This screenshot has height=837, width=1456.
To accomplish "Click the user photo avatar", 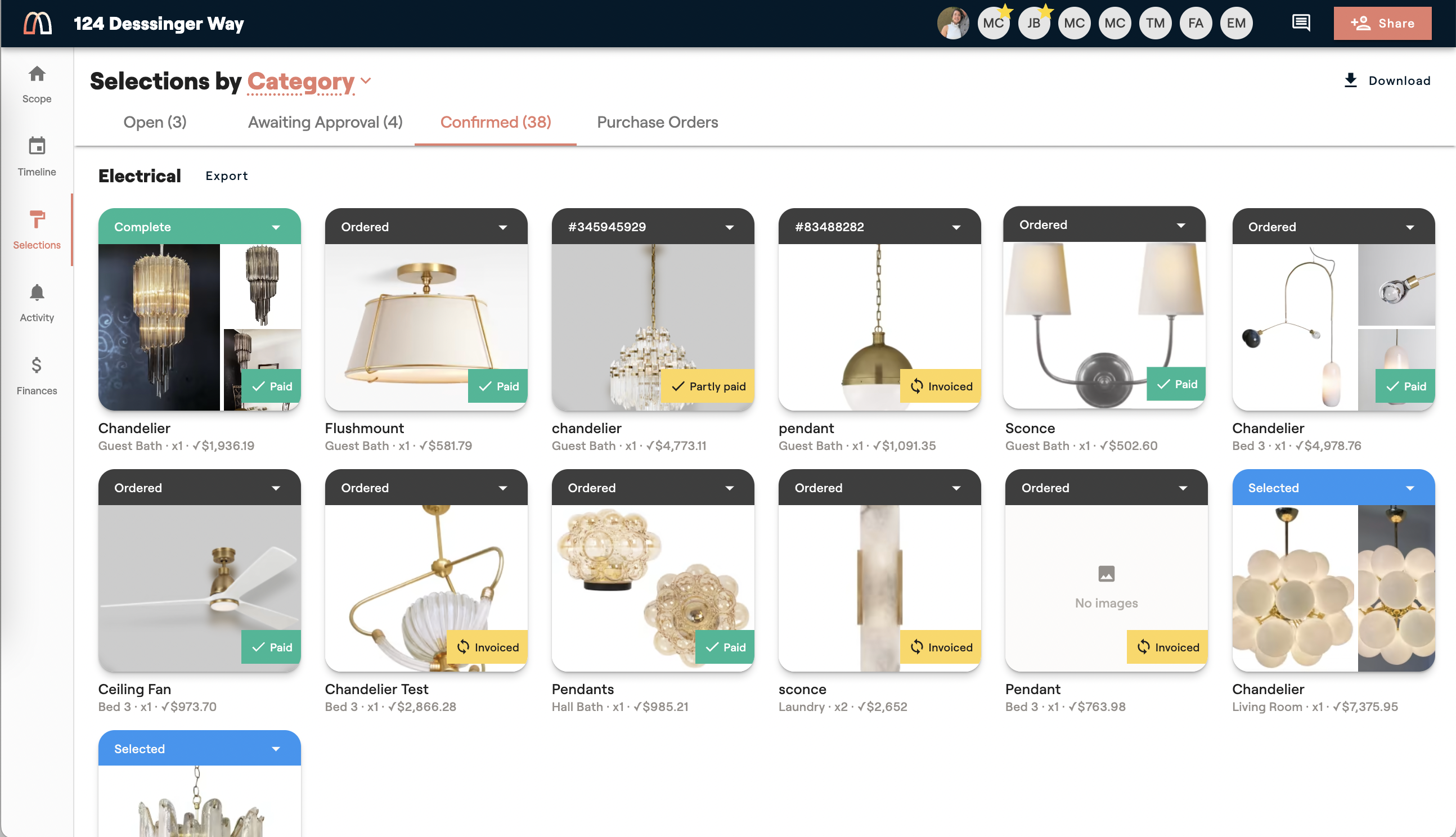I will [x=952, y=23].
